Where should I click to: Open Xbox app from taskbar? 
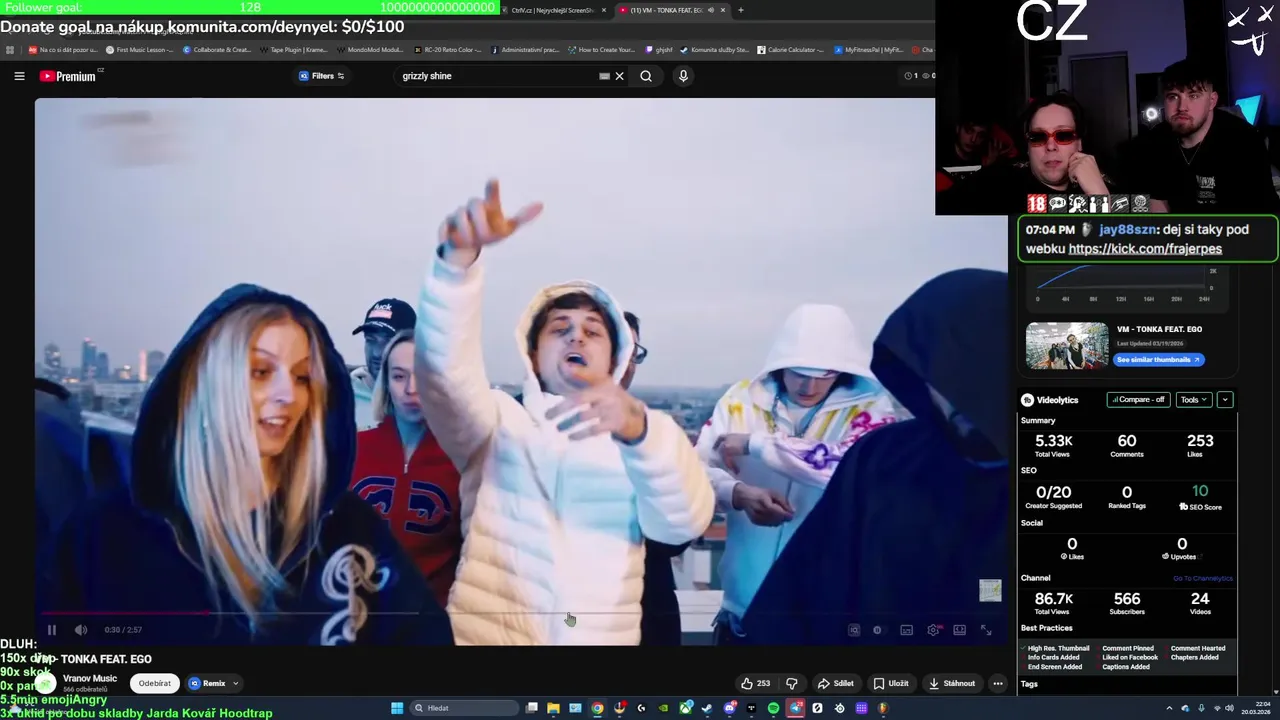pos(685,708)
